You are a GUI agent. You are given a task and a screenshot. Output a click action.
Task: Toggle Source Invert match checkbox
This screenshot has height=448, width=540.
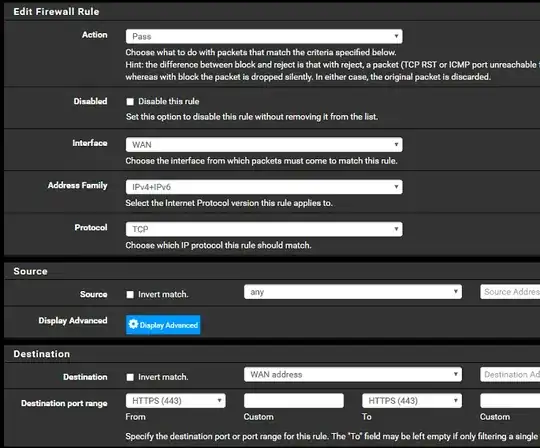pyautogui.click(x=130, y=295)
